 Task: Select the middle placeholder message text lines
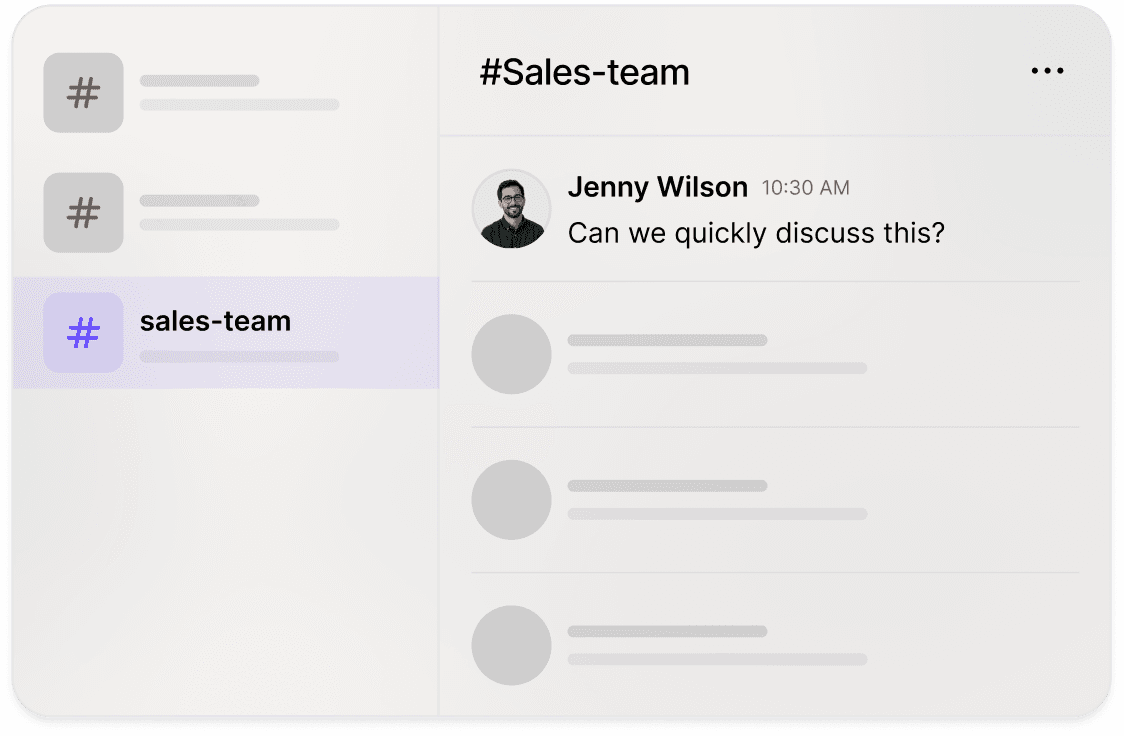coord(718,500)
